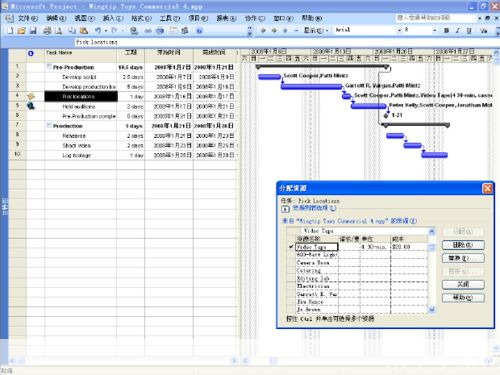
Task: Select the 1-21 milestone diamond in Gantt
Action: (x=386, y=115)
